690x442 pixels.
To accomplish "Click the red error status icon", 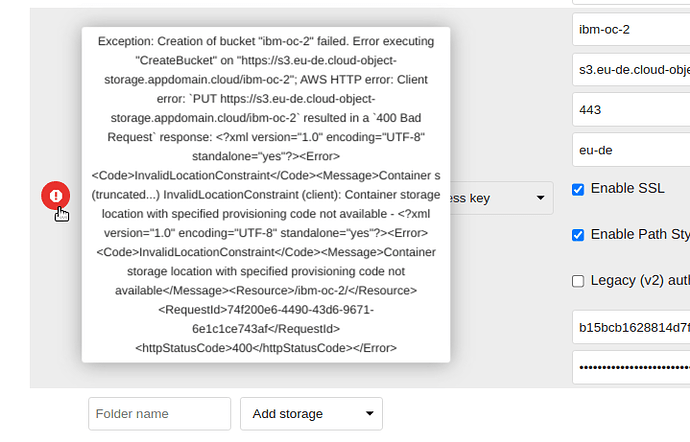I will click(55, 195).
